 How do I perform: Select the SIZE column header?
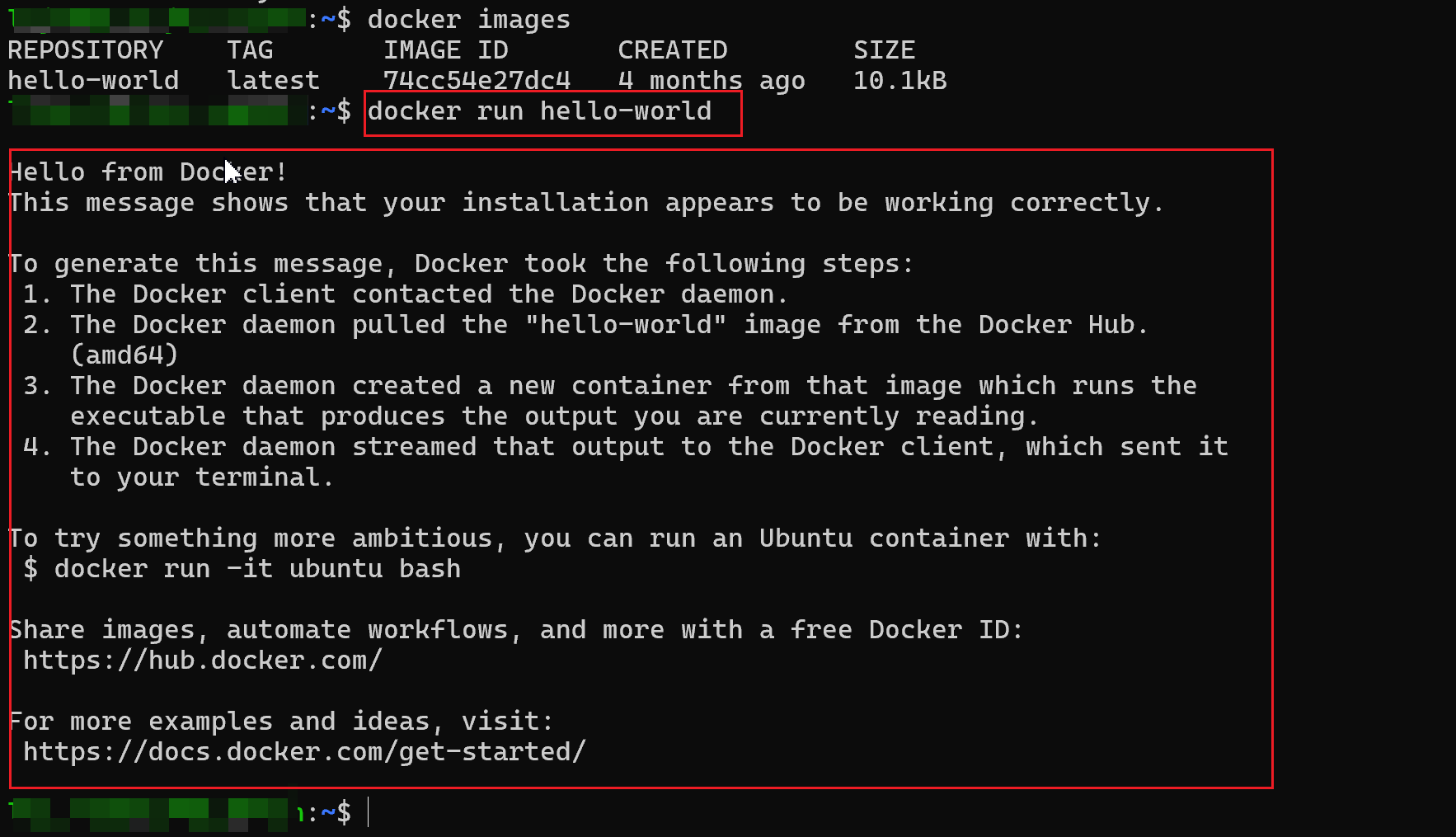point(884,50)
